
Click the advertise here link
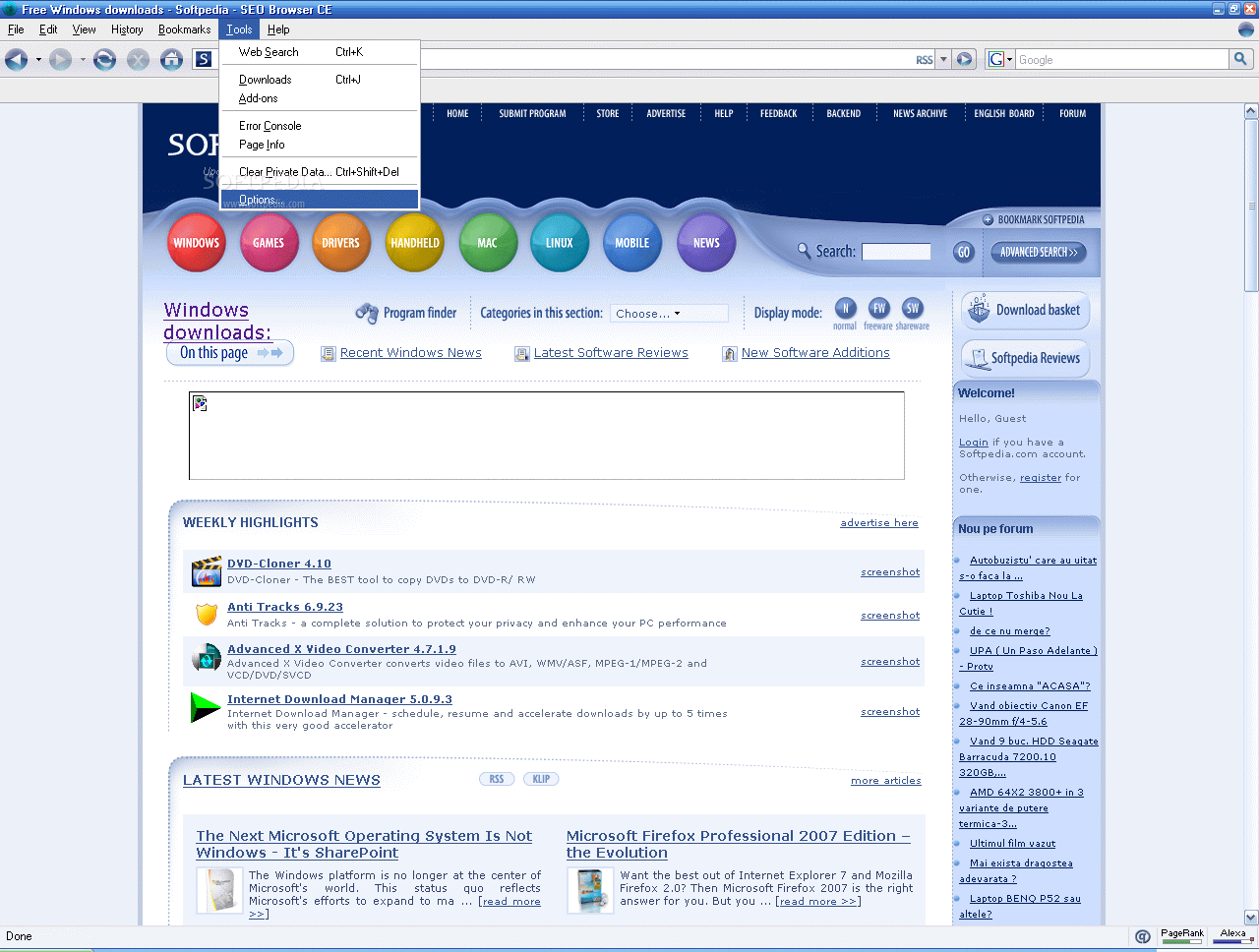(879, 523)
